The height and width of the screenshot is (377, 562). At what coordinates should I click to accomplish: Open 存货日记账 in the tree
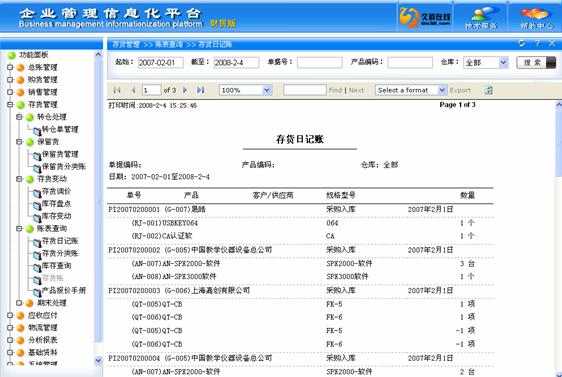tap(60, 241)
